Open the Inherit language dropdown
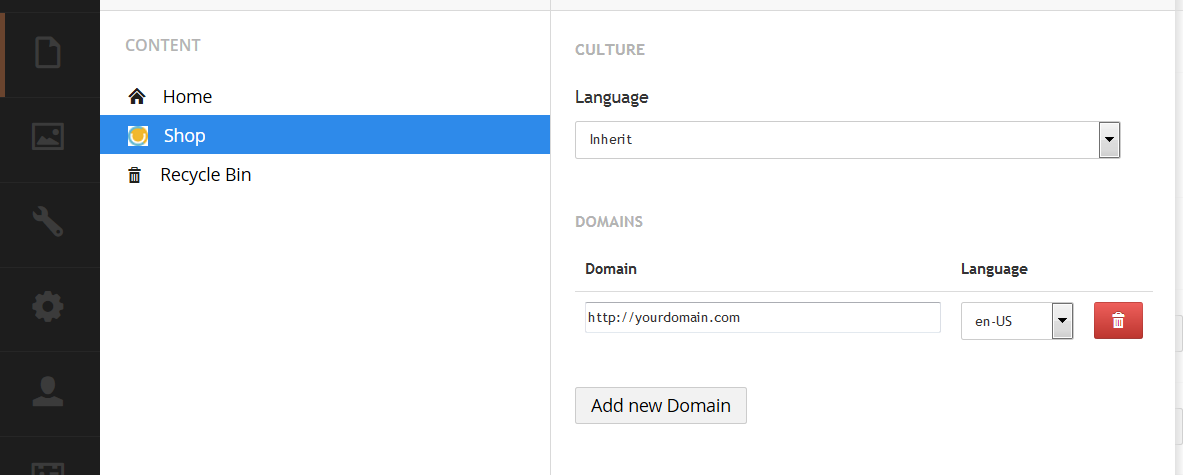This screenshot has width=1183, height=475. [847, 140]
